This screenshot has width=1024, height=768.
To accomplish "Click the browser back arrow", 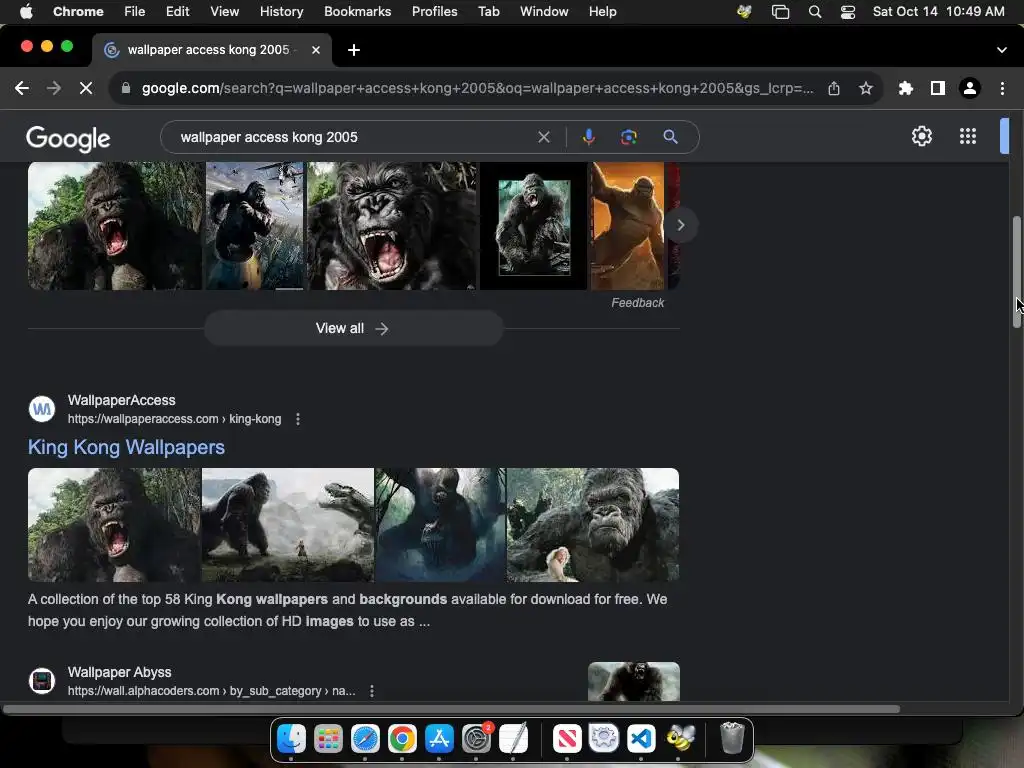I will tap(22, 88).
